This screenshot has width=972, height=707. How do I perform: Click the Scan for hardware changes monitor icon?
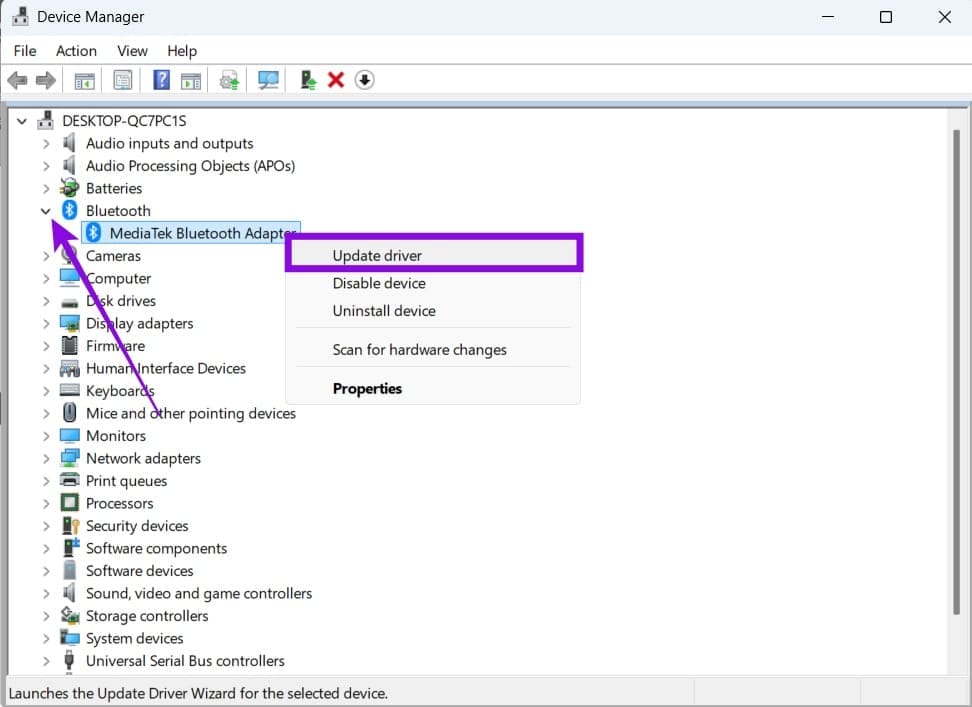pyautogui.click(x=268, y=80)
